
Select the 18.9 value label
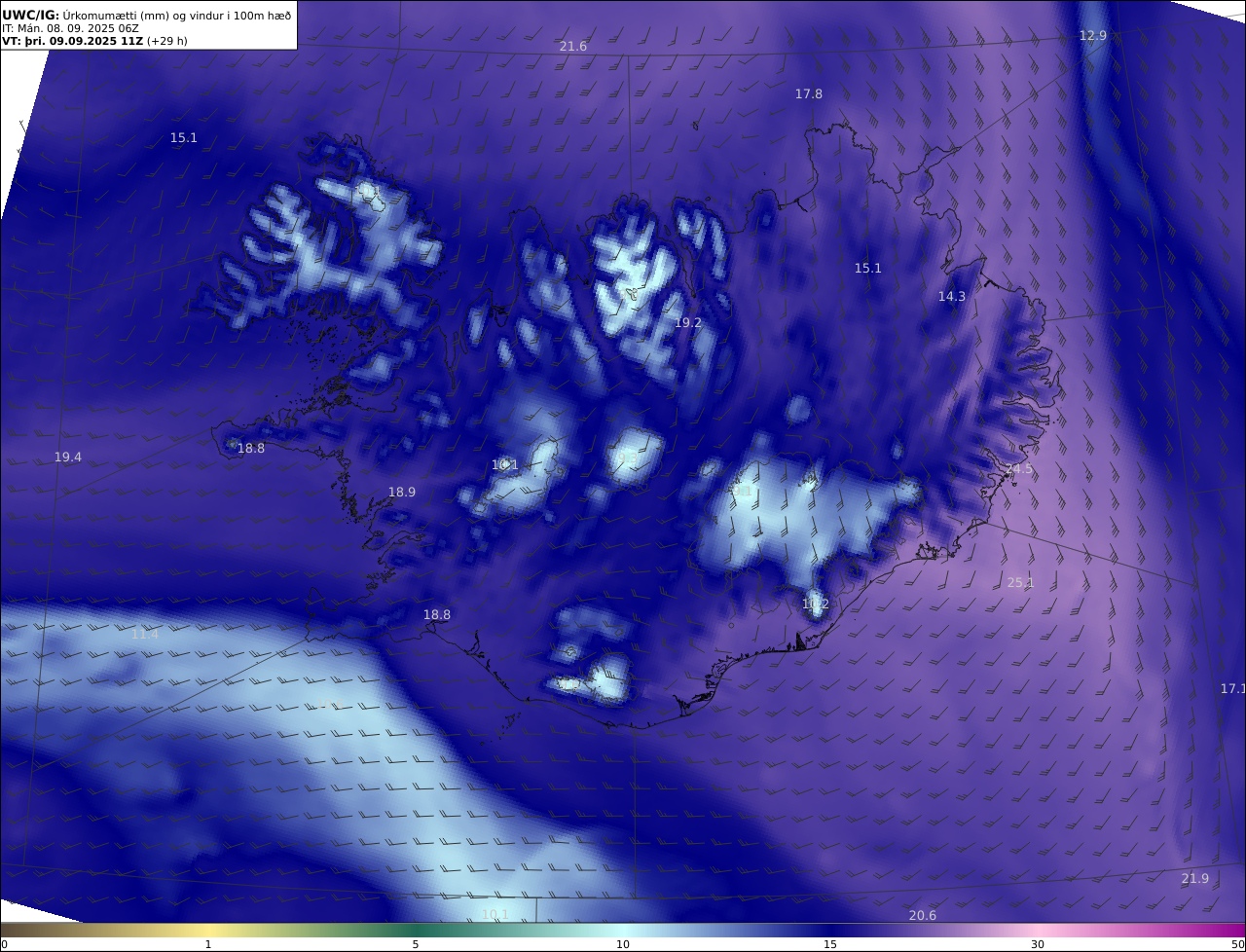[x=401, y=492]
